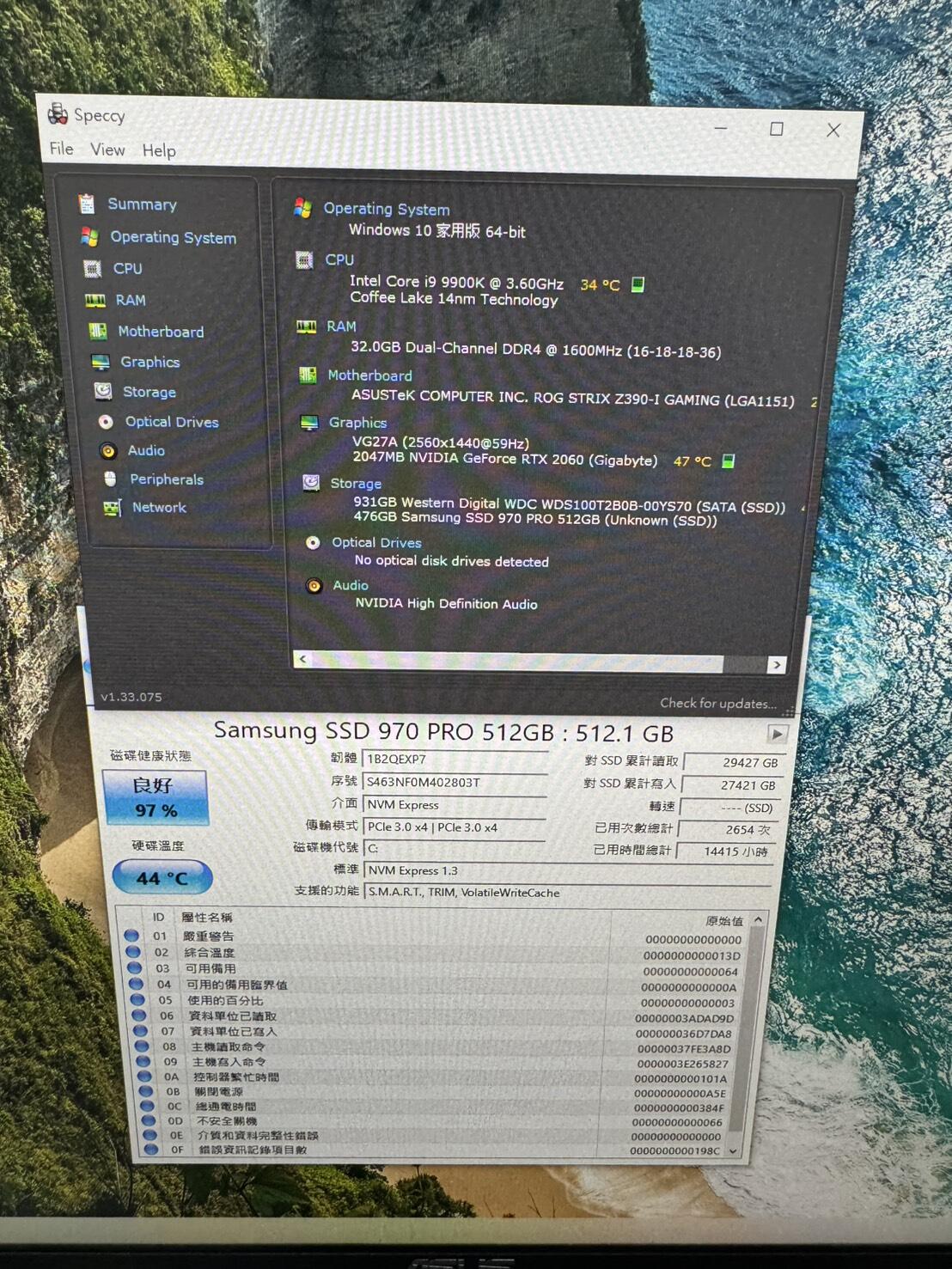Image resolution: width=952 pixels, height=1269 pixels.
Task: Select the Motherboard sidebar icon
Action: [98, 331]
